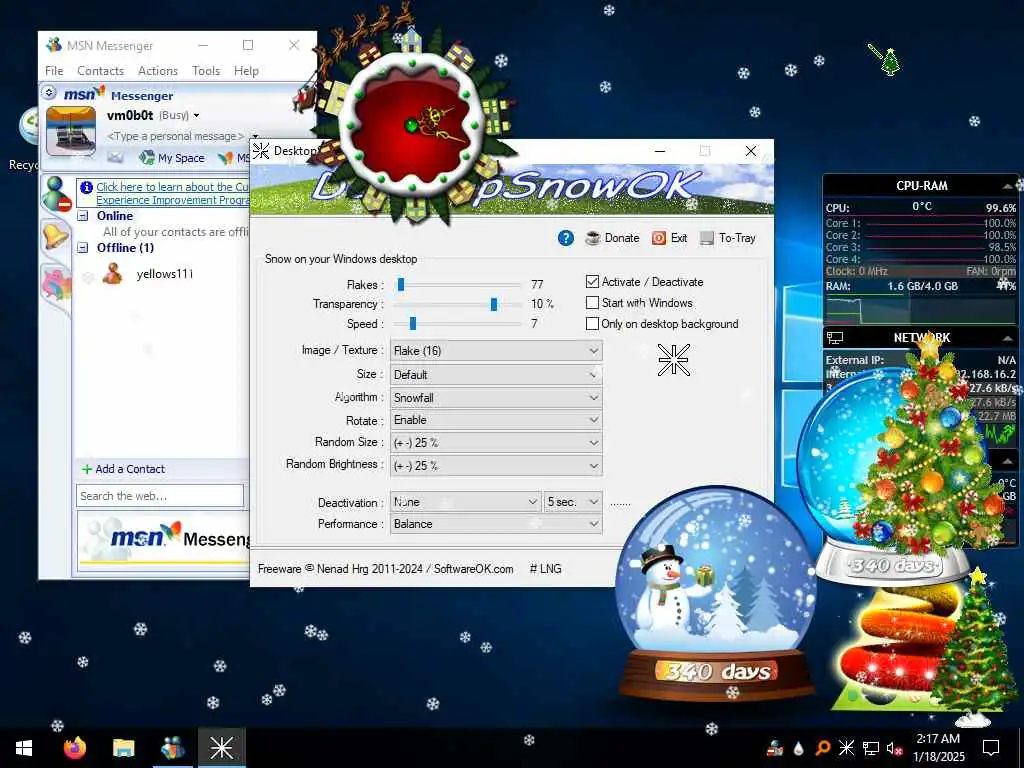Open the Performance dropdown showing Balance

(x=496, y=524)
